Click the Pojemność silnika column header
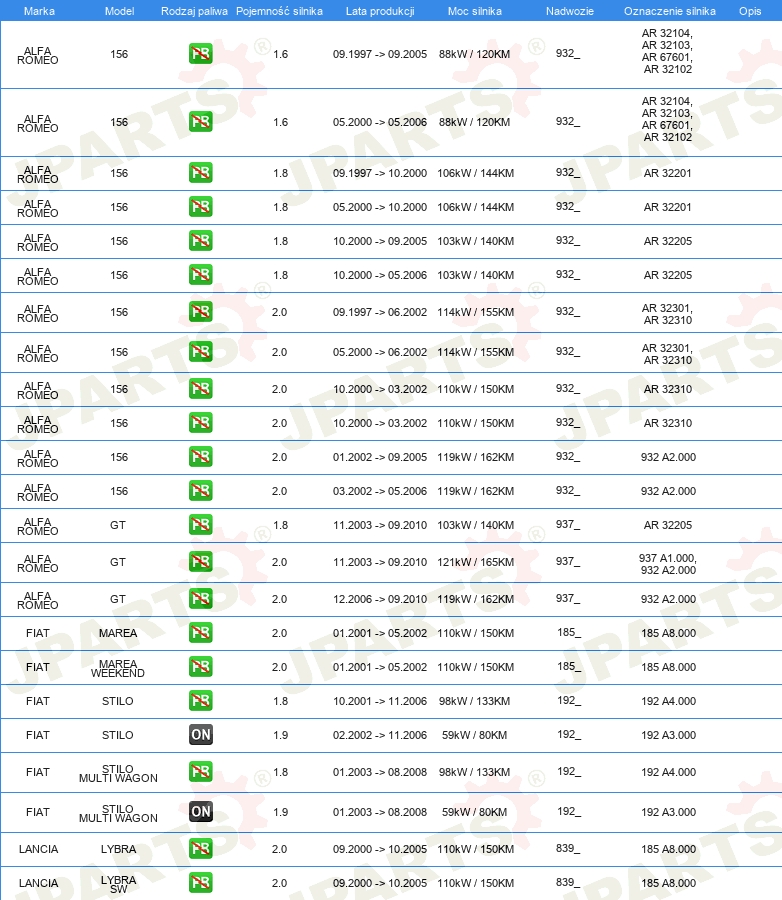782x900 pixels. click(279, 11)
